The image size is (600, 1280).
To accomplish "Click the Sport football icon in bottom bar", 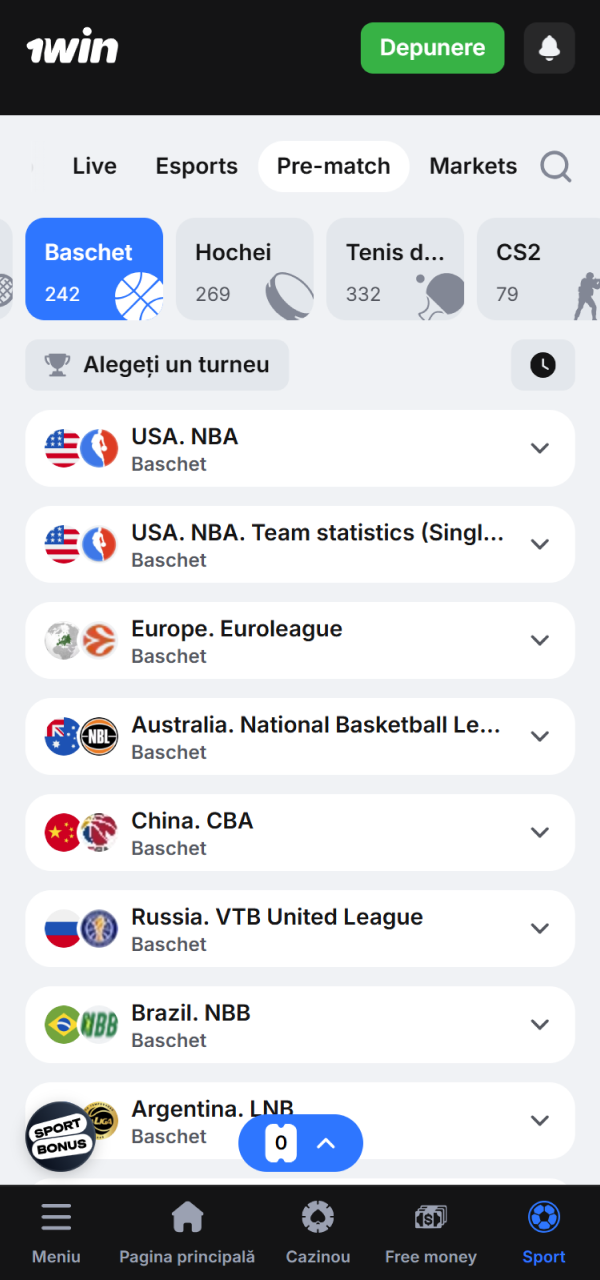I will click(x=543, y=1216).
